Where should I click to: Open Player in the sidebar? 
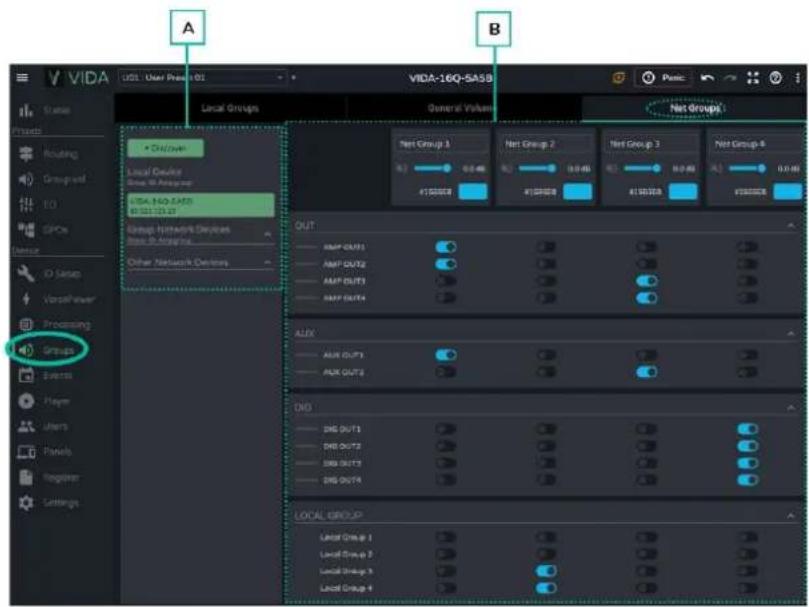click(x=44, y=401)
